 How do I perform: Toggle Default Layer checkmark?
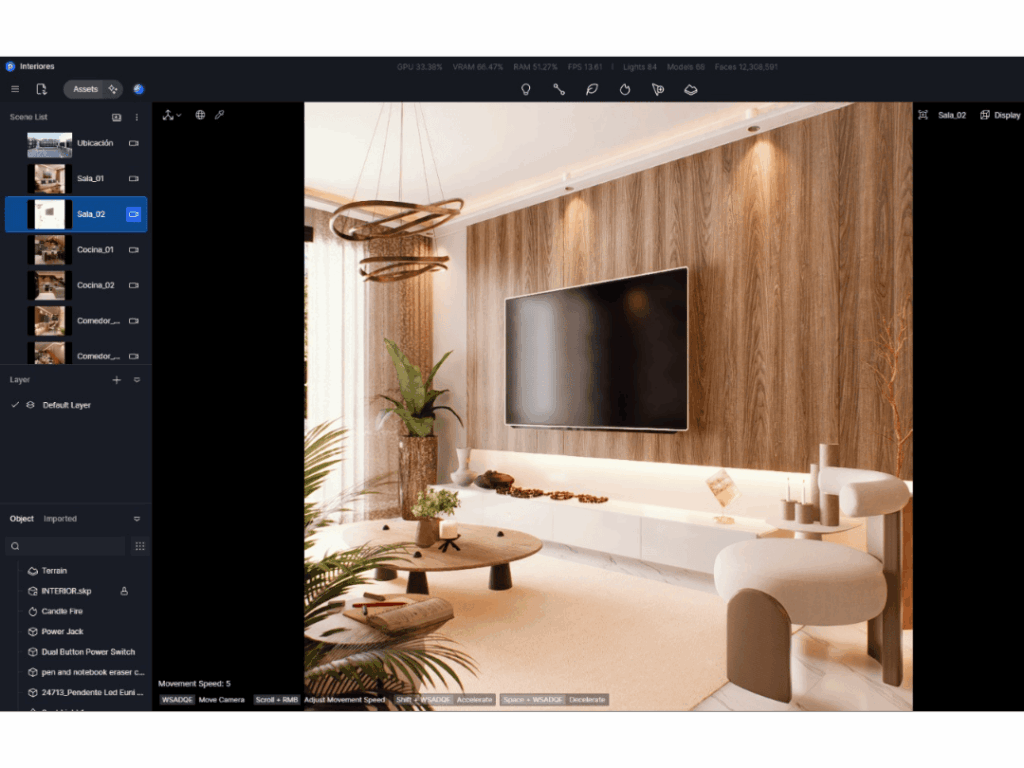coord(15,405)
